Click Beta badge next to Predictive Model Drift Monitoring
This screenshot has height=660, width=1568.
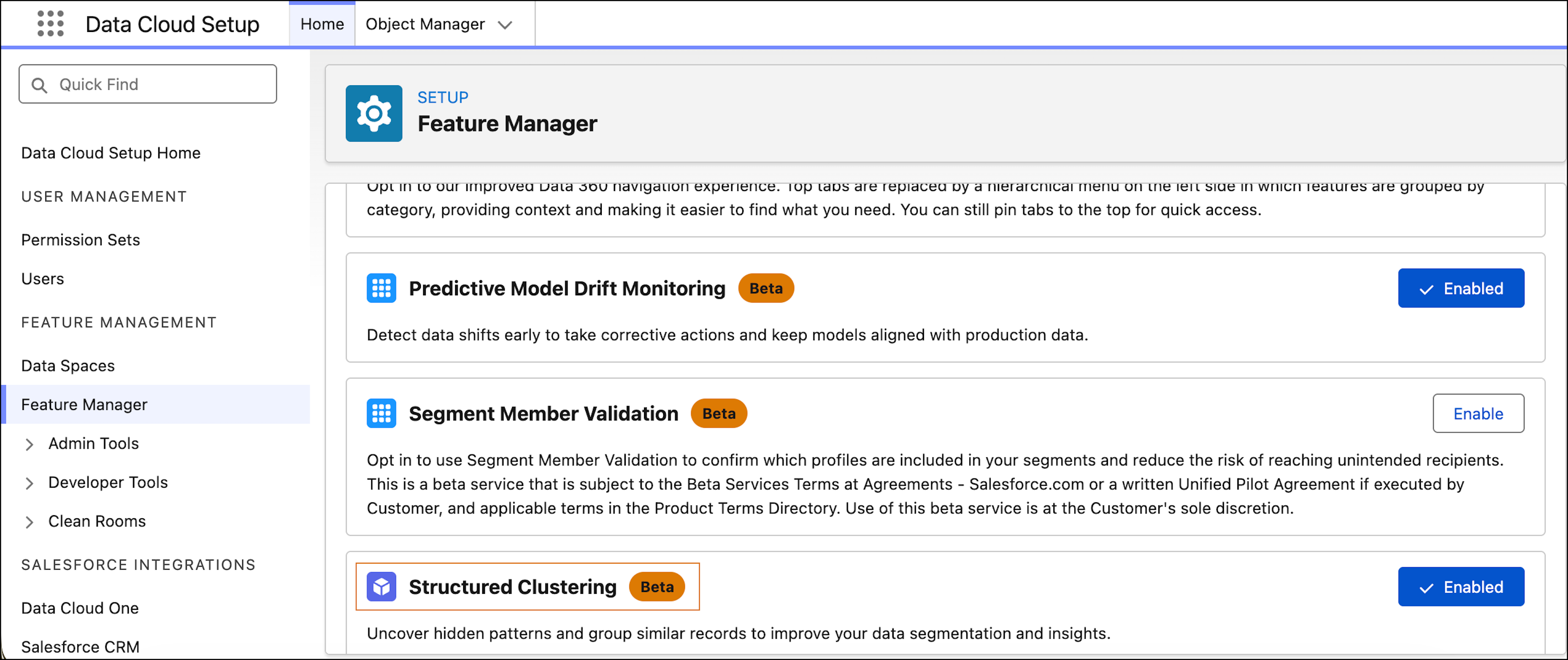[x=766, y=288]
